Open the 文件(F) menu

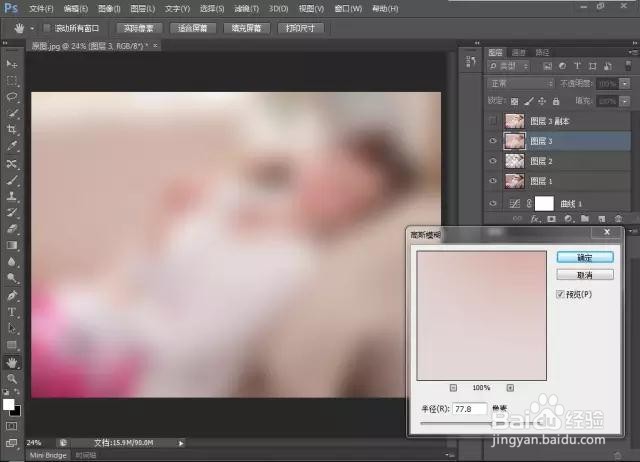coord(41,8)
